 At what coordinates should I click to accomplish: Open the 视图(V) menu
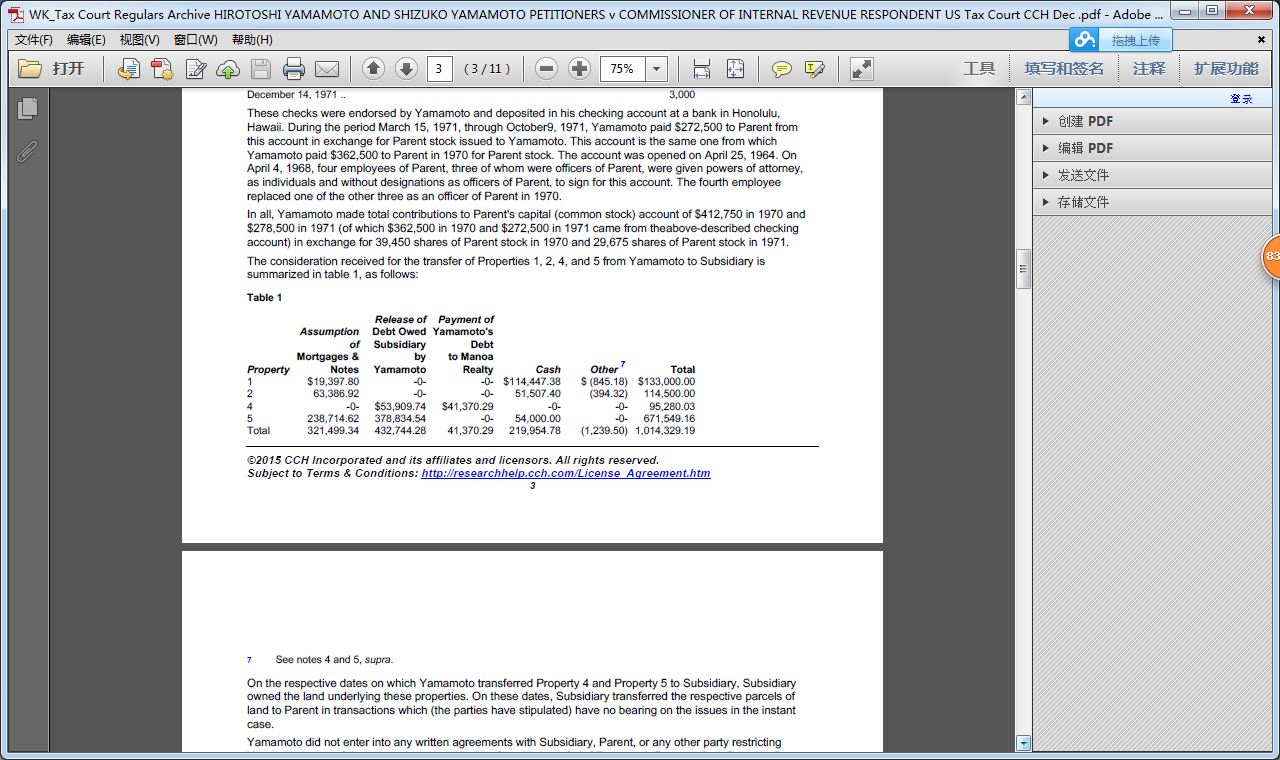(x=139, y=40)
